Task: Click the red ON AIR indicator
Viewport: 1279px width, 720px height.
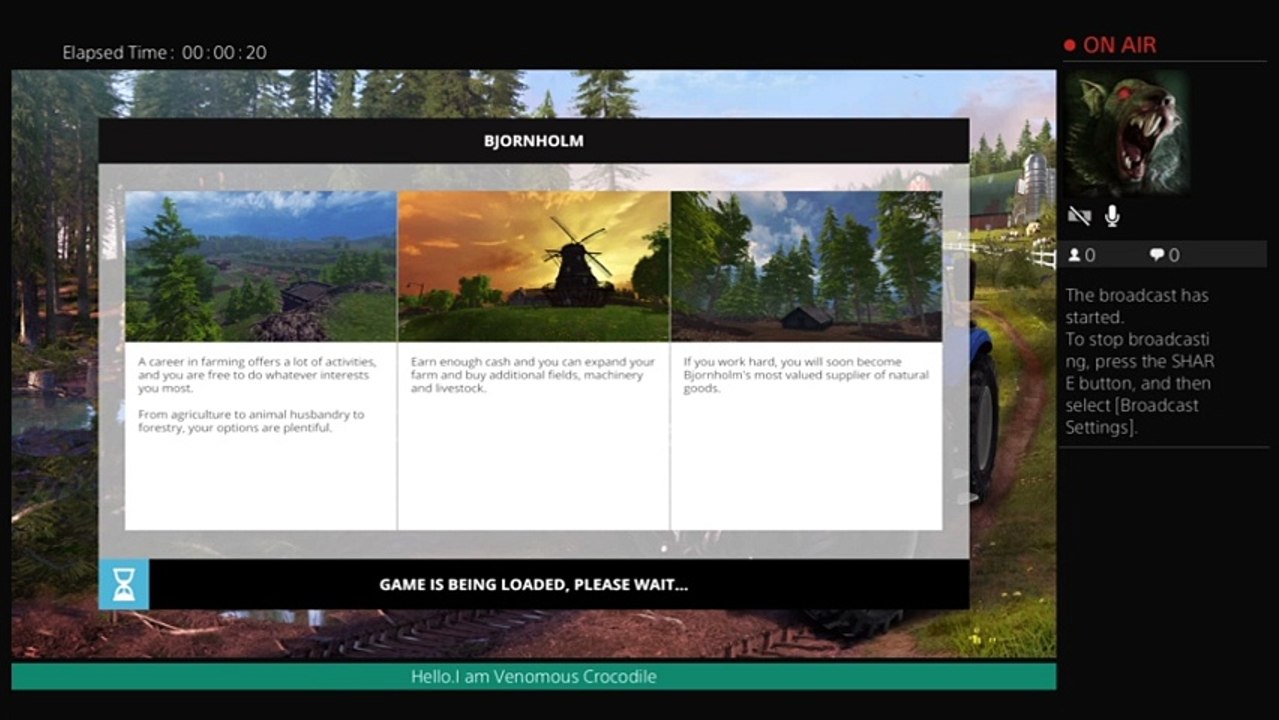Action: [1110, 45]
